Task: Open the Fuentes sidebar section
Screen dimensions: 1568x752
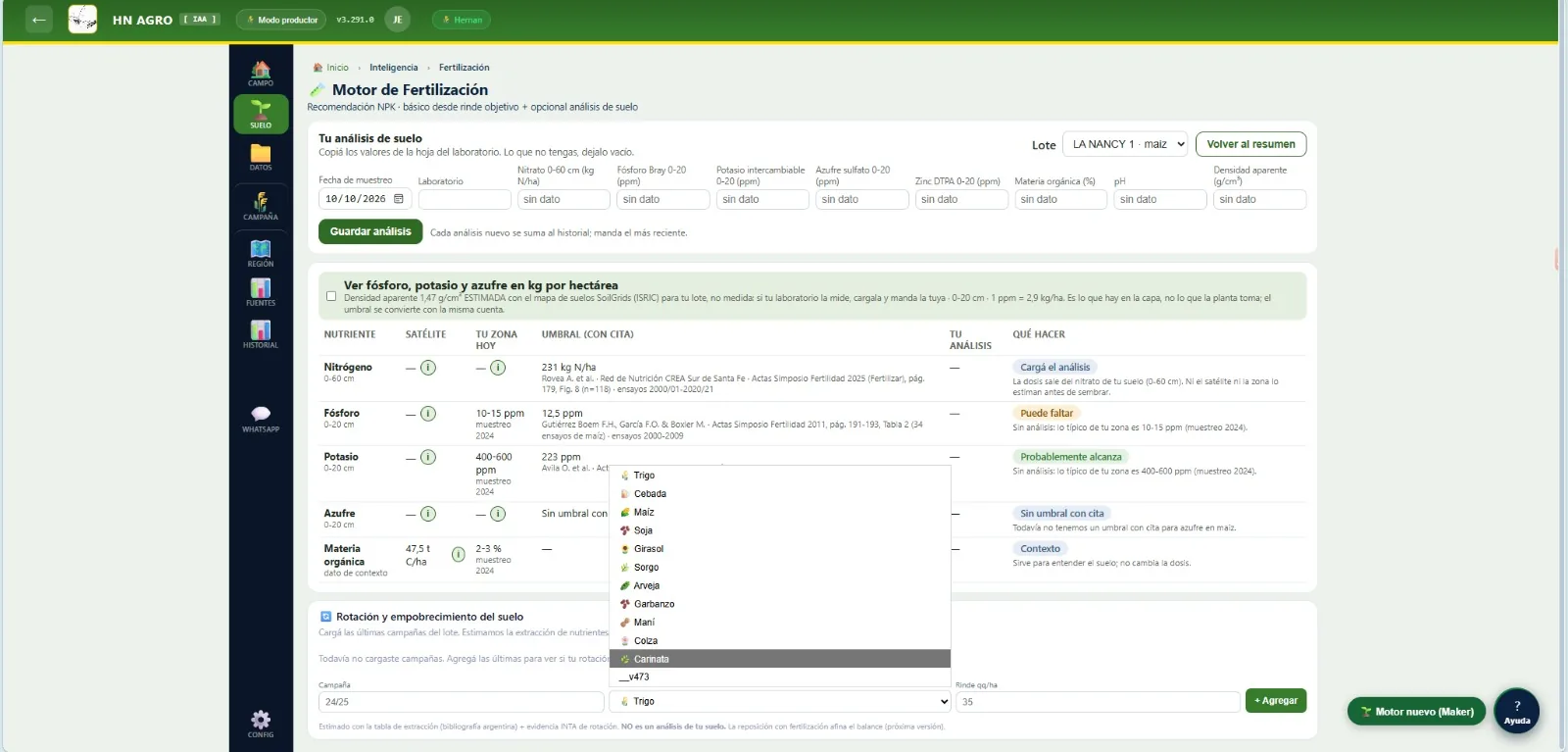Action: tap(261, 292)
